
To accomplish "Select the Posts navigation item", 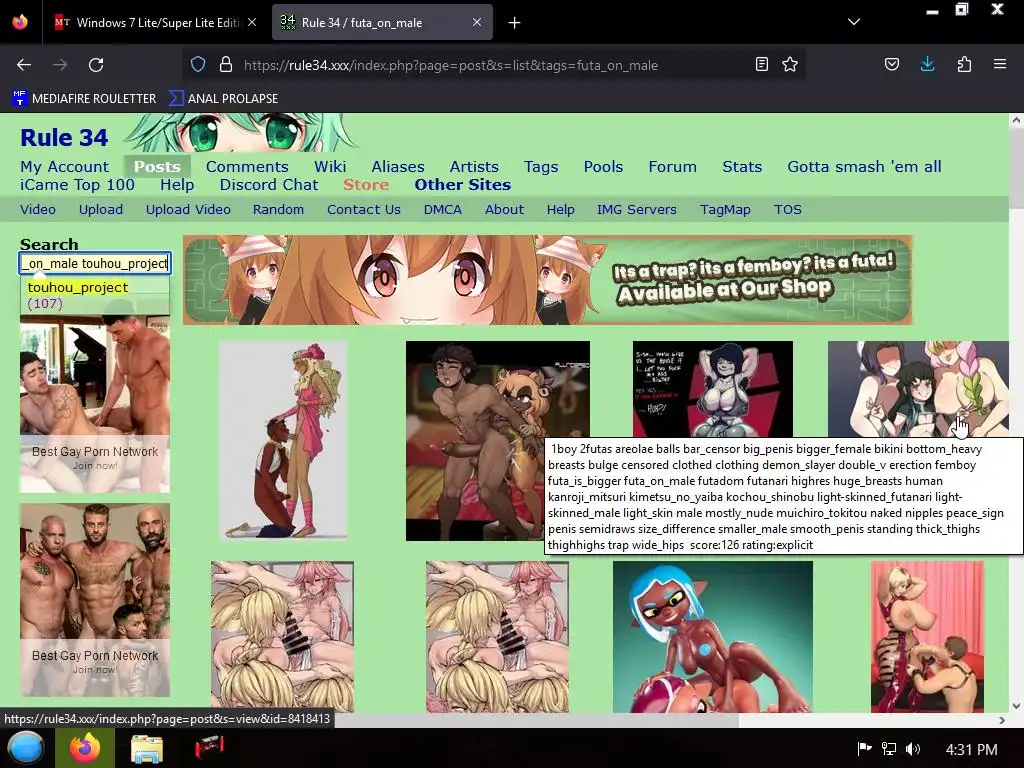I will pos(157,167).
